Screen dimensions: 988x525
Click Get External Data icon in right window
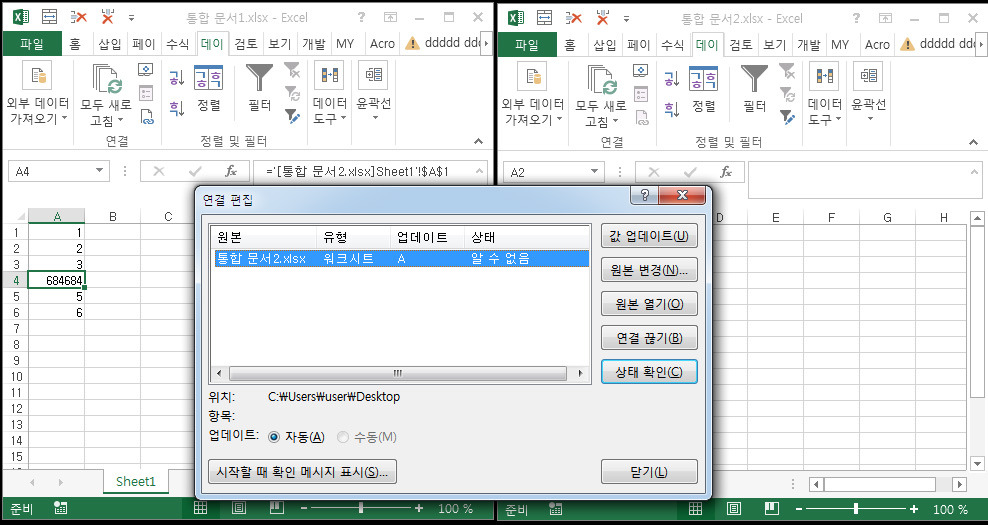[x=532, y=77]
